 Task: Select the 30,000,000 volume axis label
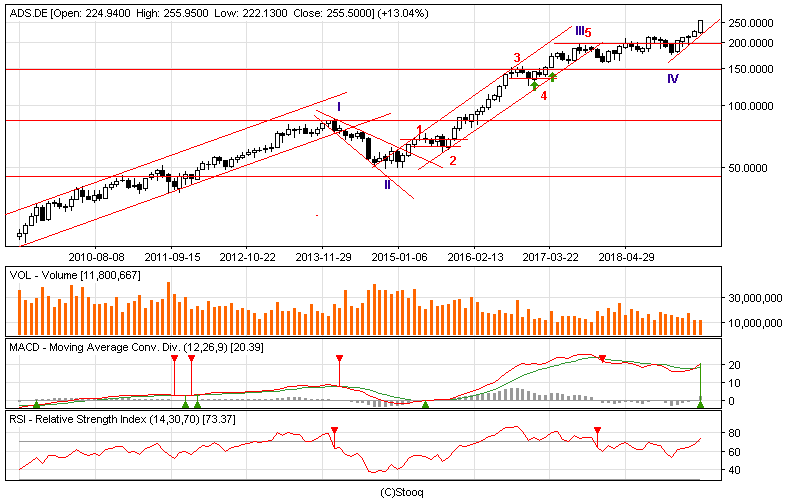click(x=755, y=298)
